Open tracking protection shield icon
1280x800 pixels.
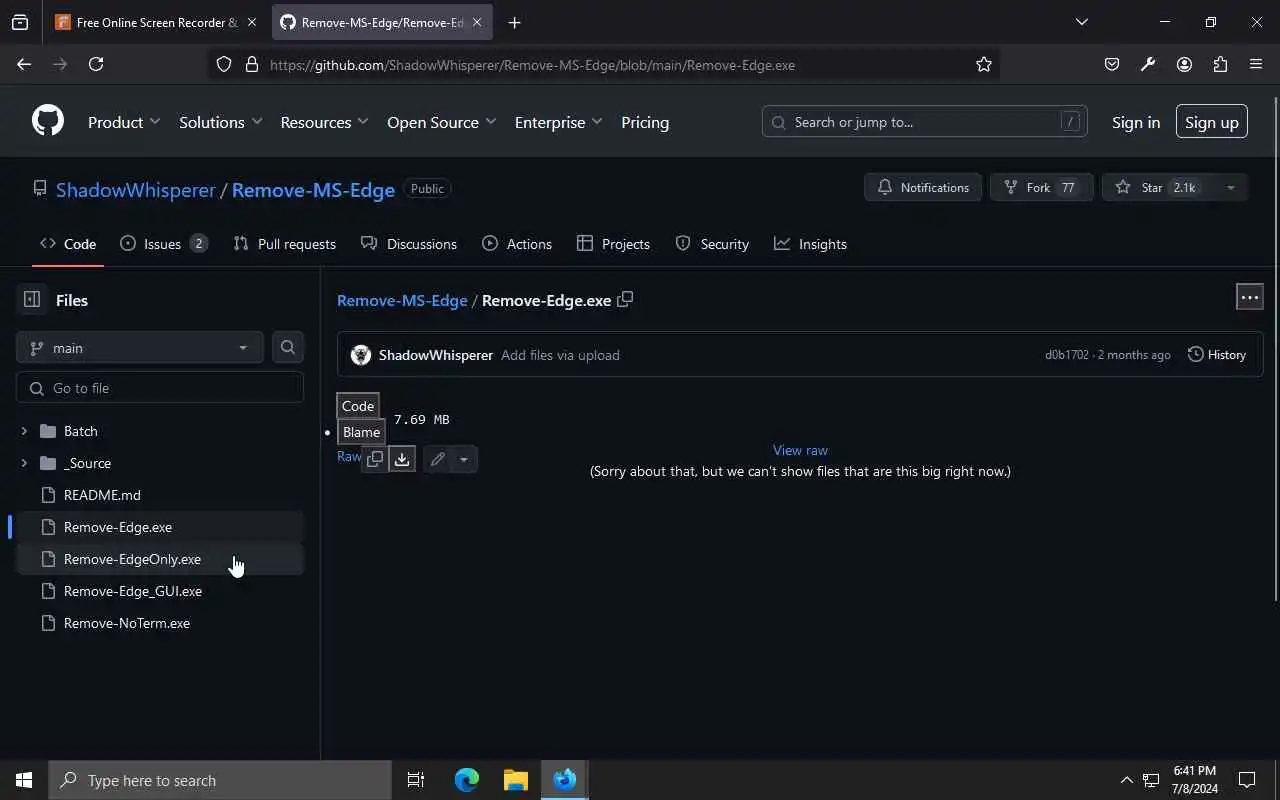point(224,64)
